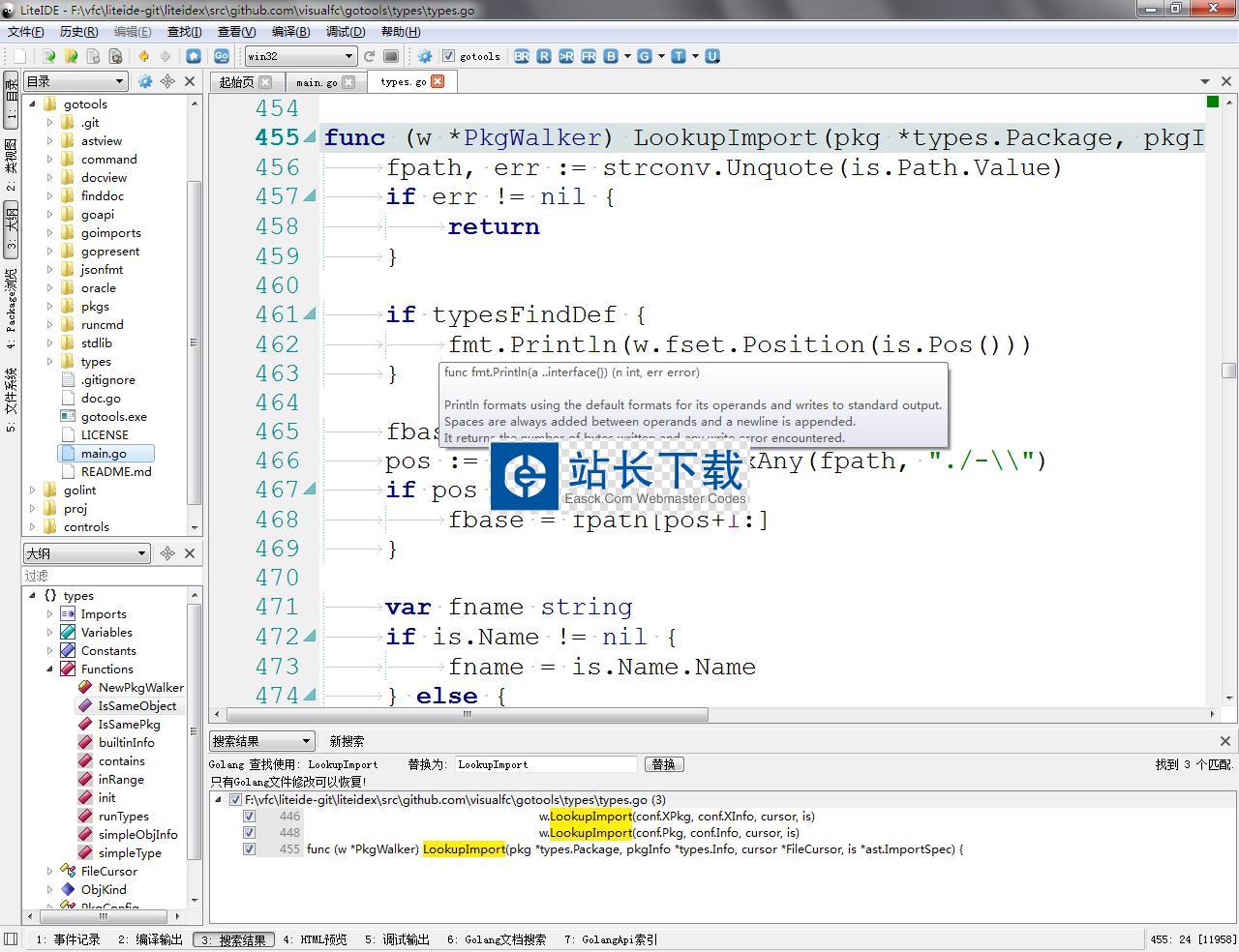Uncheck the line 446 search result checkbox
The height and width of the screenshot is (952, 1239).
click(x=249, y=817)
